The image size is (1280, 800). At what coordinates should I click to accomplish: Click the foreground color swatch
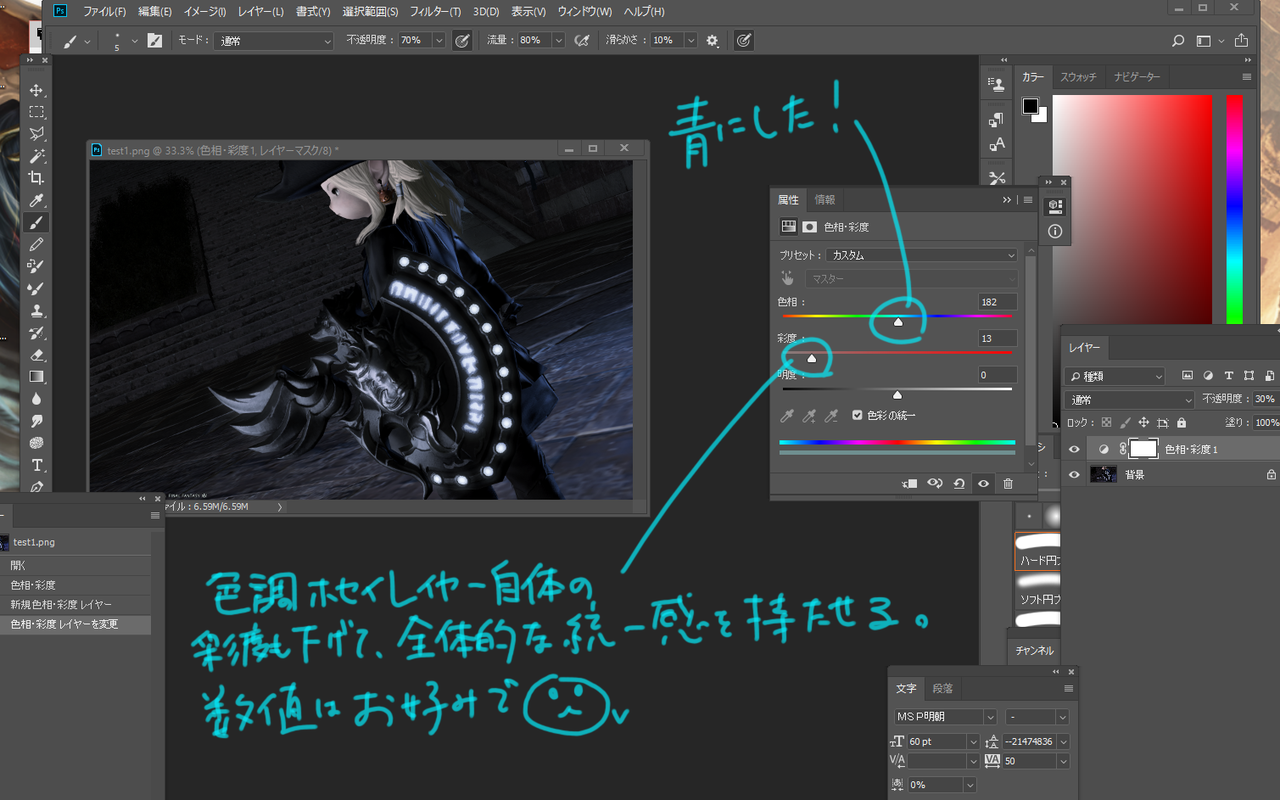coord(1030,106)
